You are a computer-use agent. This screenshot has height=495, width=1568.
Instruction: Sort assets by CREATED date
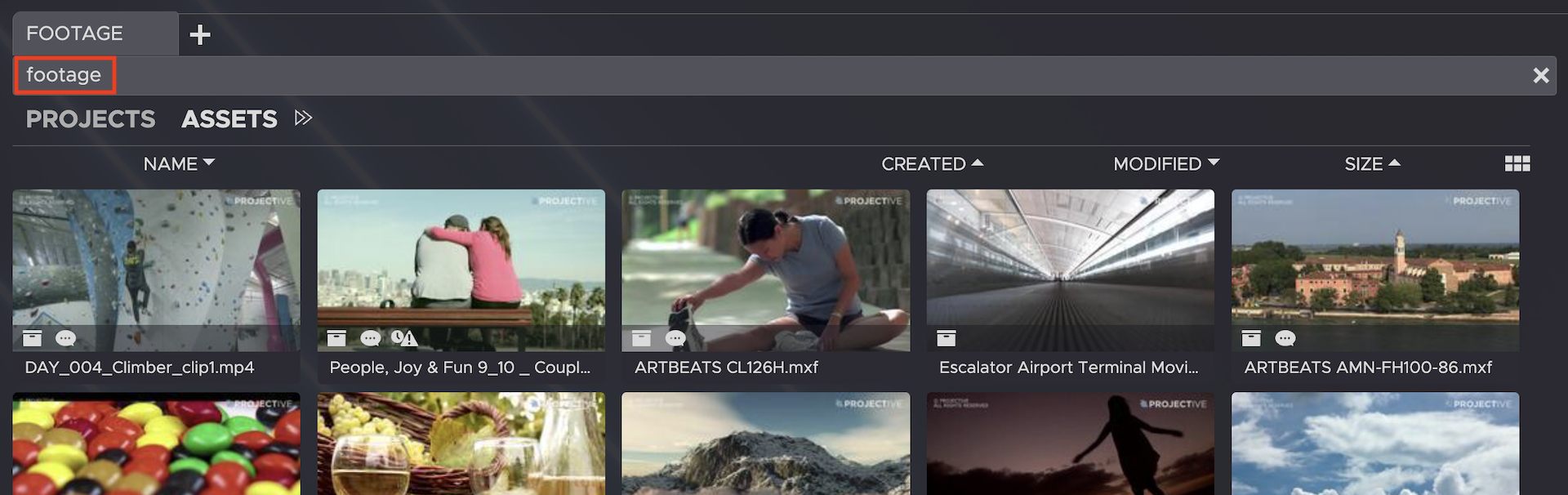[931, 164]
